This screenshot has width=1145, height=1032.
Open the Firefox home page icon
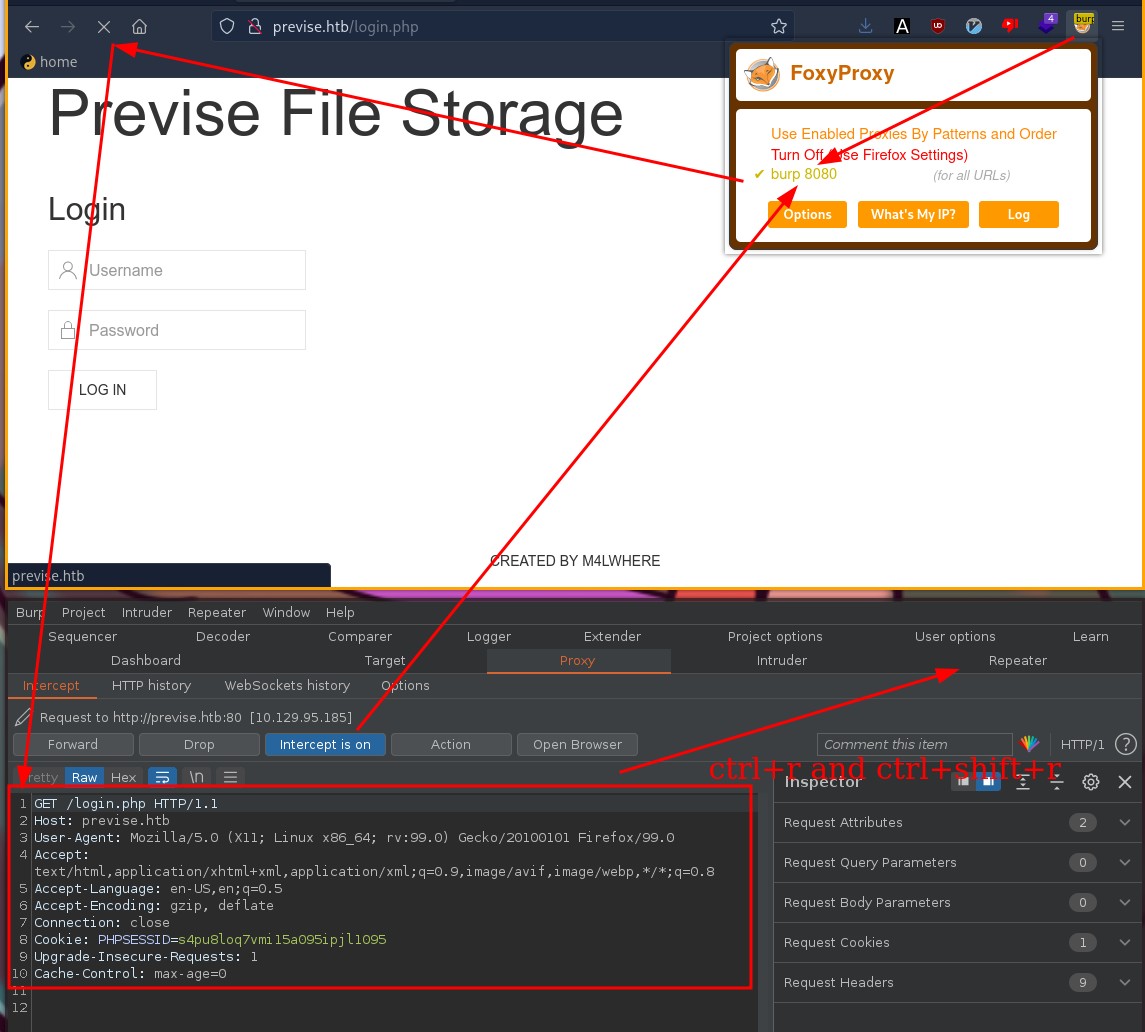click(139, 27)
